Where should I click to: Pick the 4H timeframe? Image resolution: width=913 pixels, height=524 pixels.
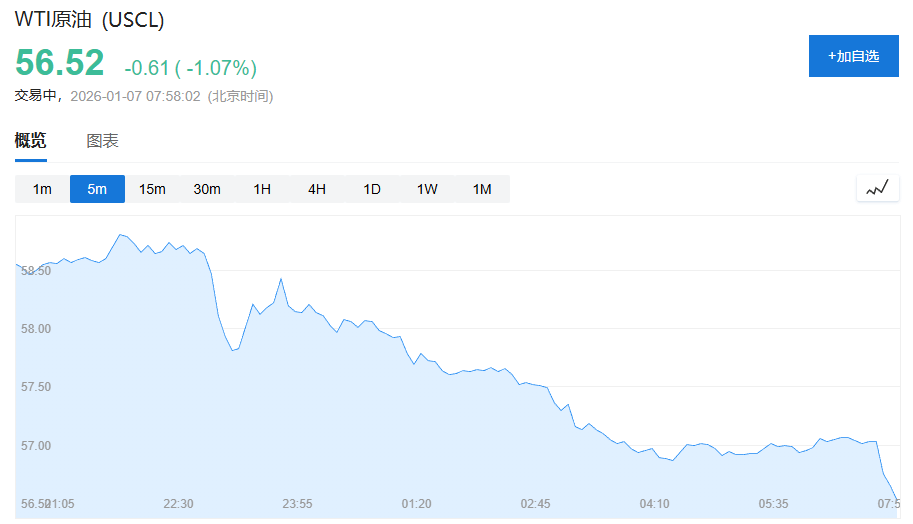click(317, 189)
